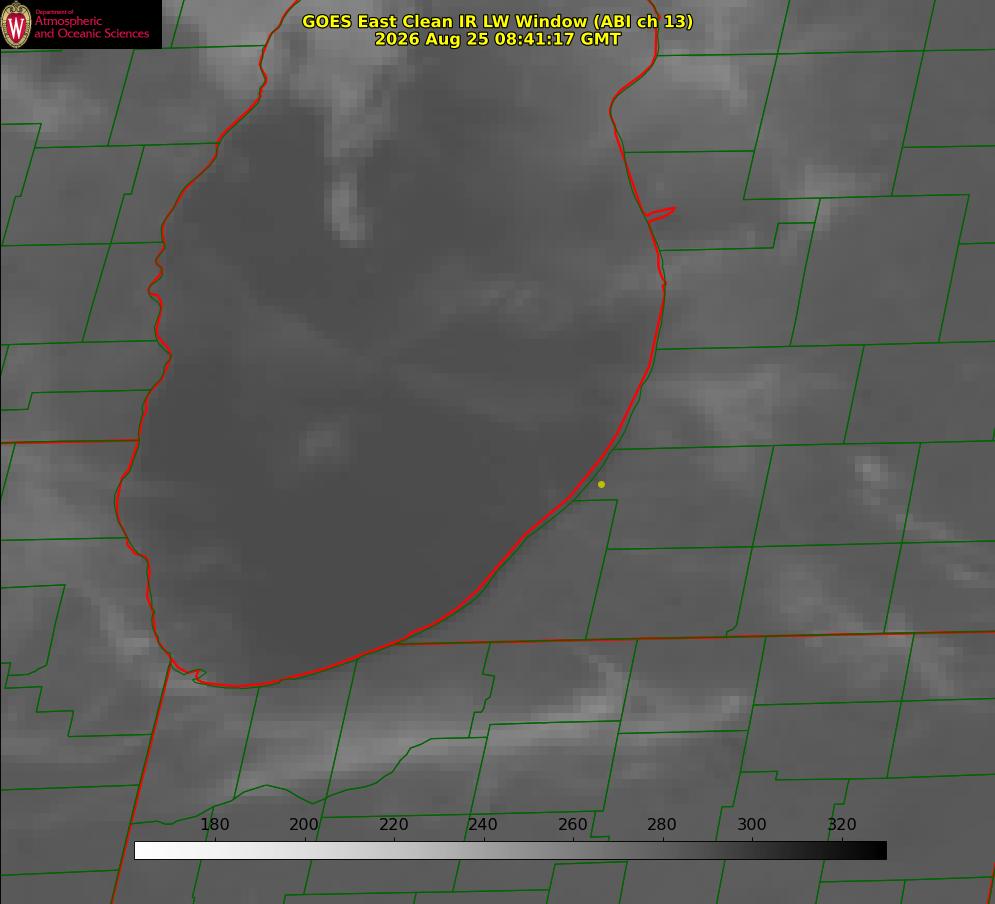Click the Atmospheric and Oceanic Sciences text

click(91, 27)
